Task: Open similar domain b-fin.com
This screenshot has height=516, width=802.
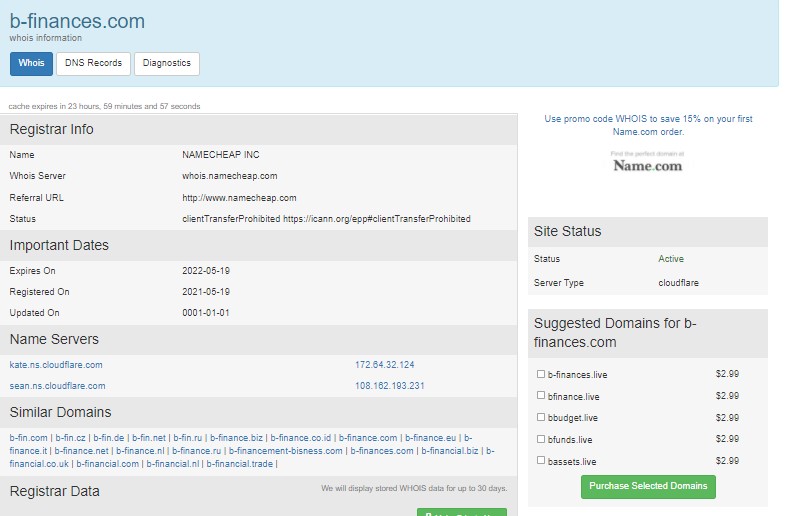Action: 28,438
